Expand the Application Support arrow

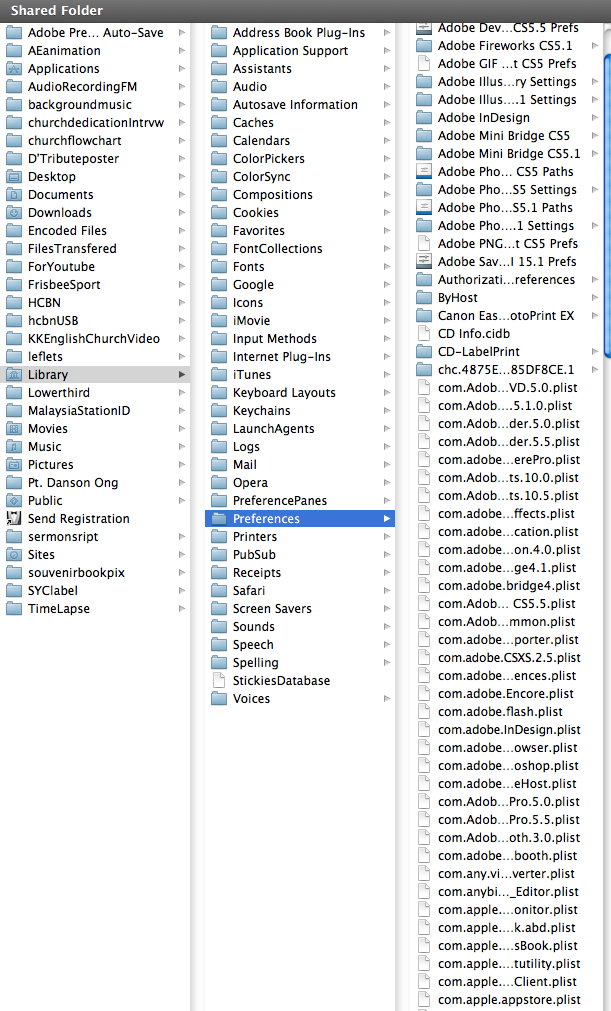tap(387, 50)
